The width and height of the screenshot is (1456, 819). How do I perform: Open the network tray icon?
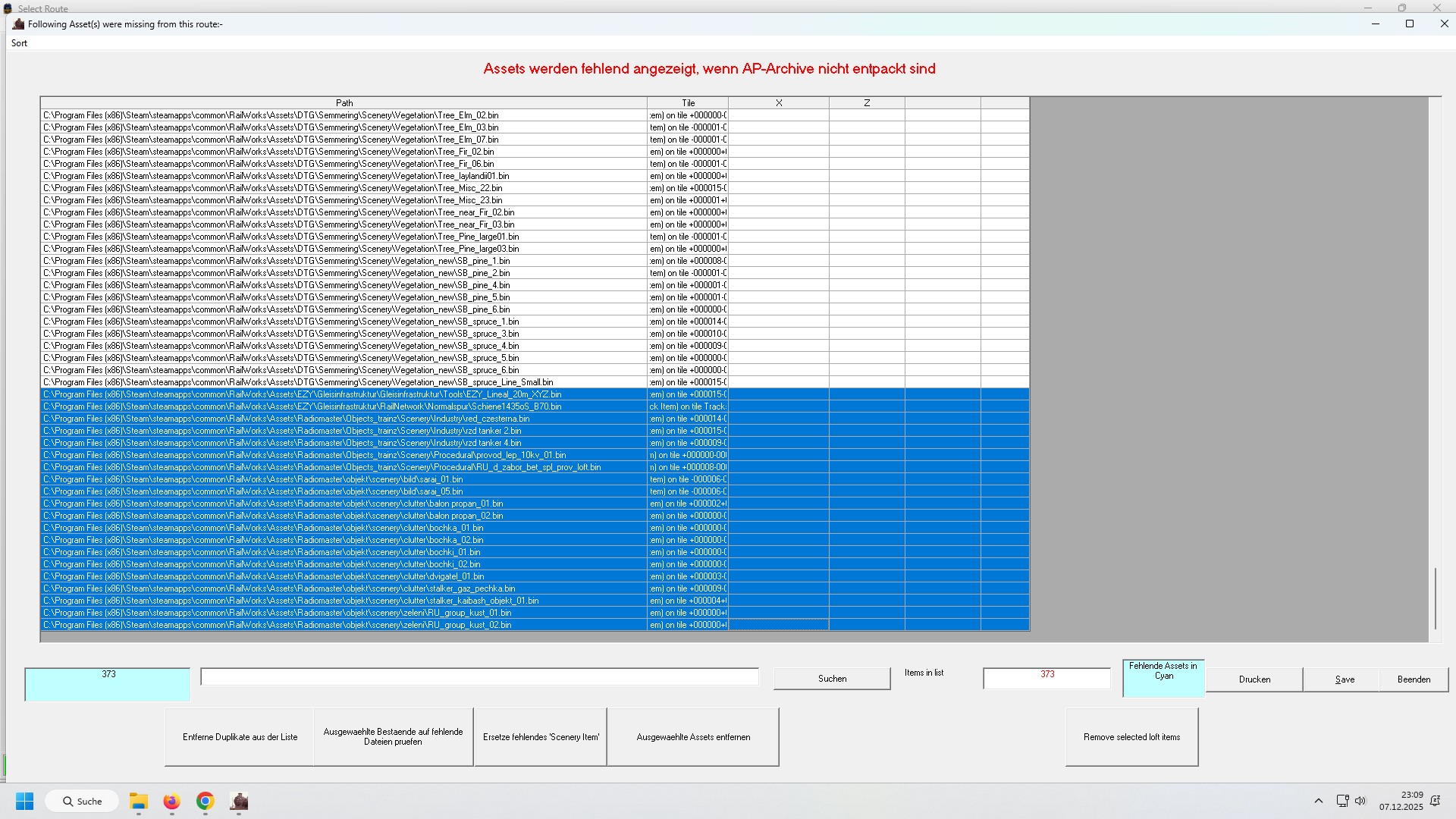click(x=1341, y=801)
